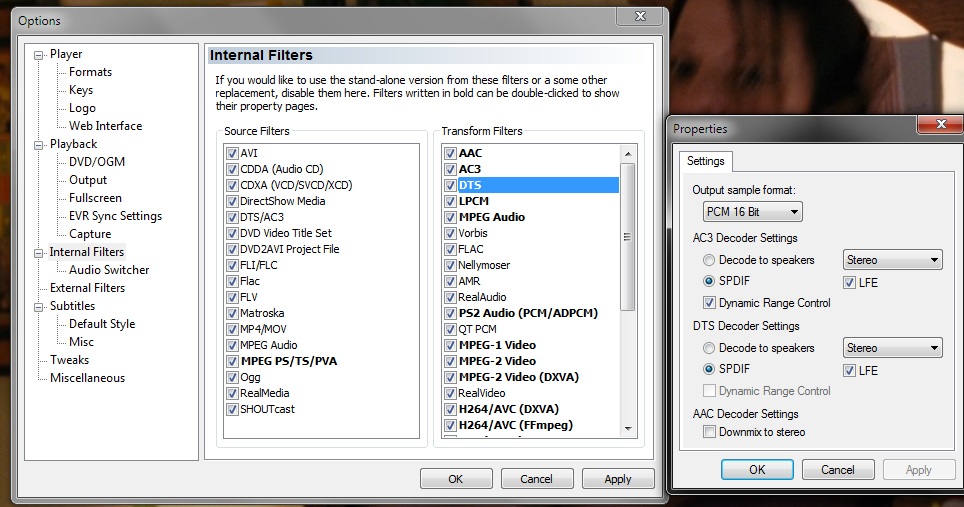
Task: Select External Filters tree item
Action: [x=87, y=288]
